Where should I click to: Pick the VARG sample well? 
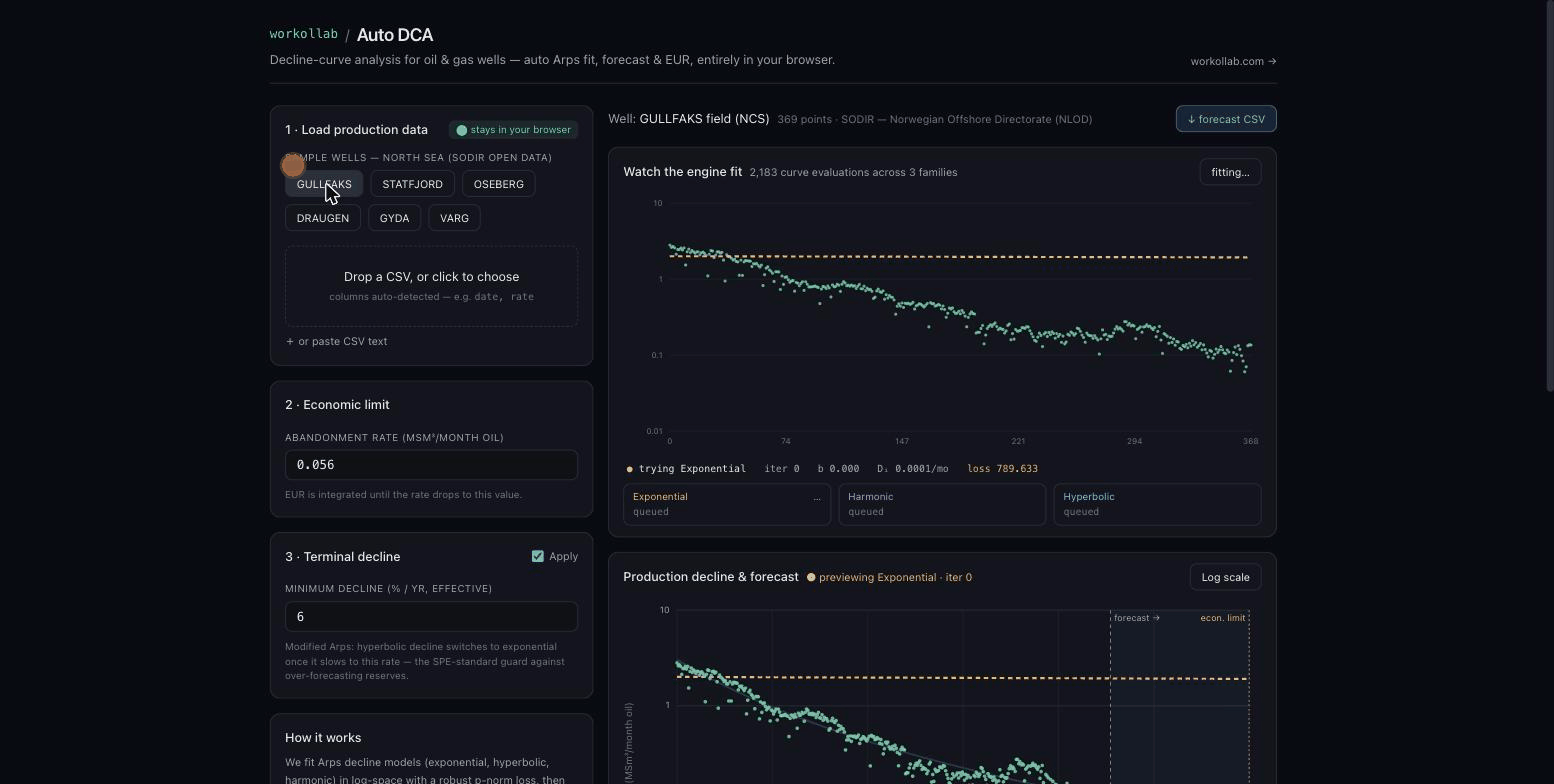(x=454, y=218)
